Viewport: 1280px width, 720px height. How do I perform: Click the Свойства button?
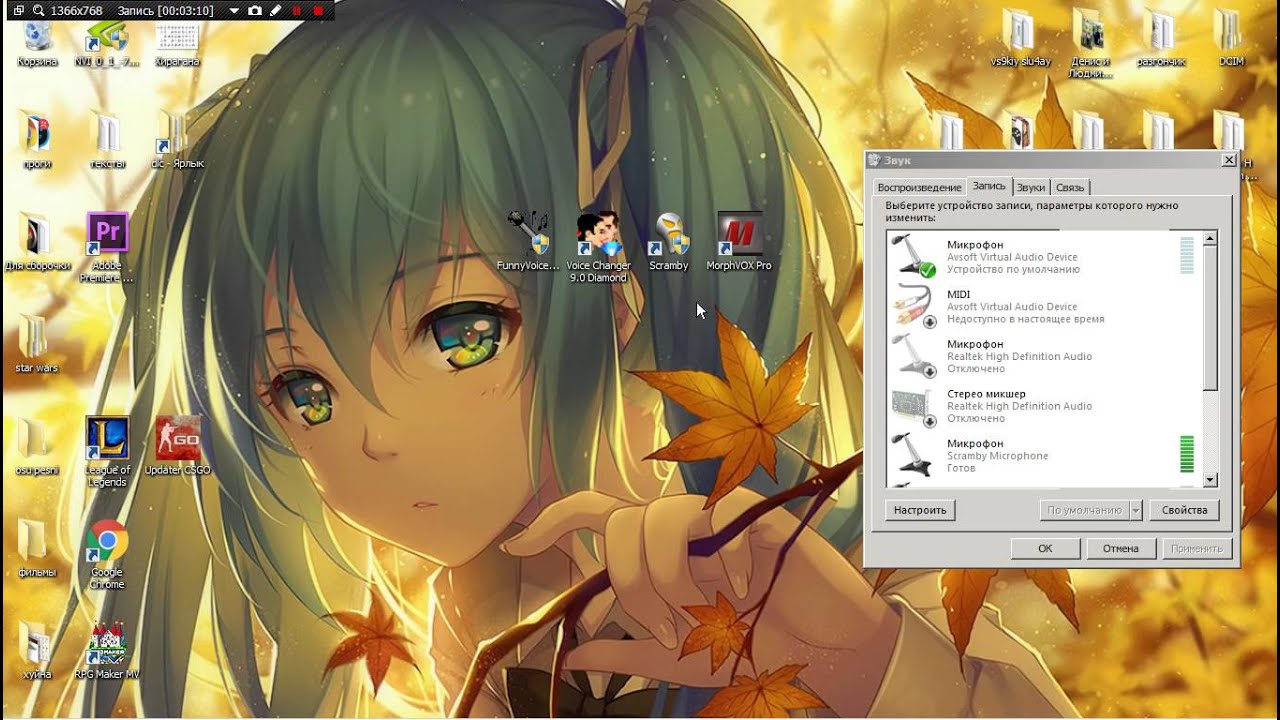pos(1185,510)
